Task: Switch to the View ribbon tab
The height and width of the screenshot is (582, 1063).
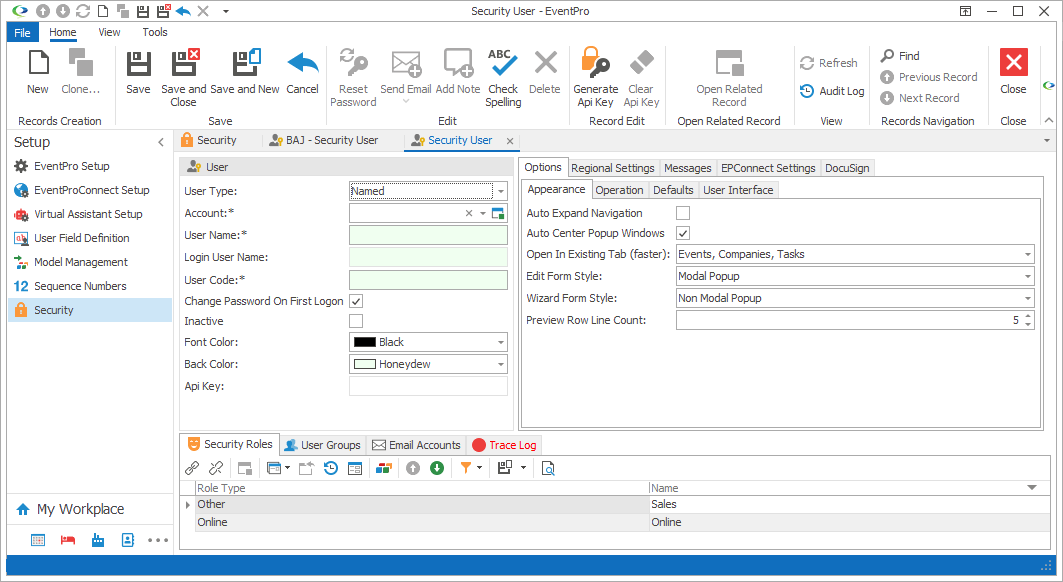Action: click(109, 32)
